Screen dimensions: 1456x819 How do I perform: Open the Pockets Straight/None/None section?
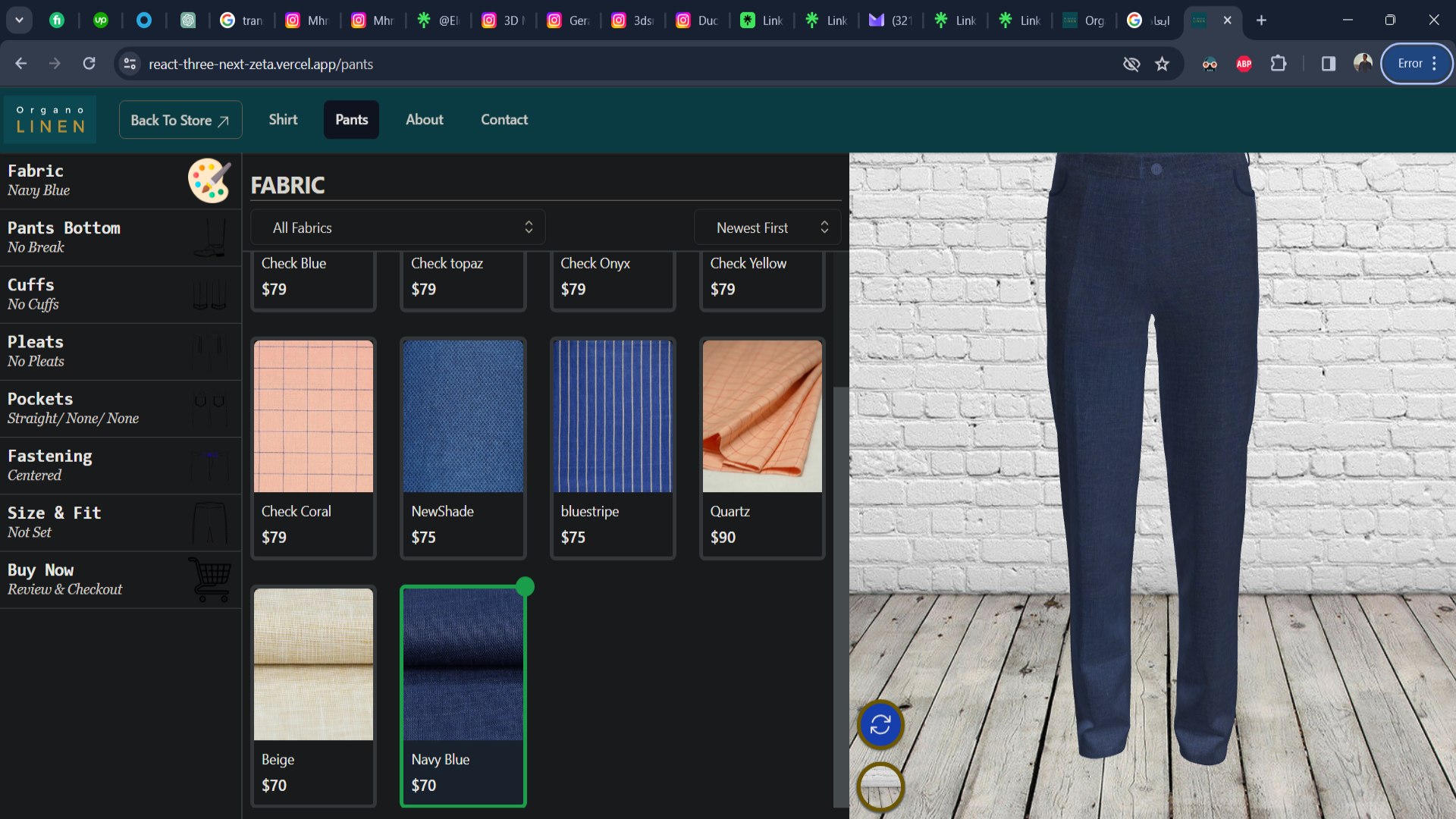click(x=121, y=408)
